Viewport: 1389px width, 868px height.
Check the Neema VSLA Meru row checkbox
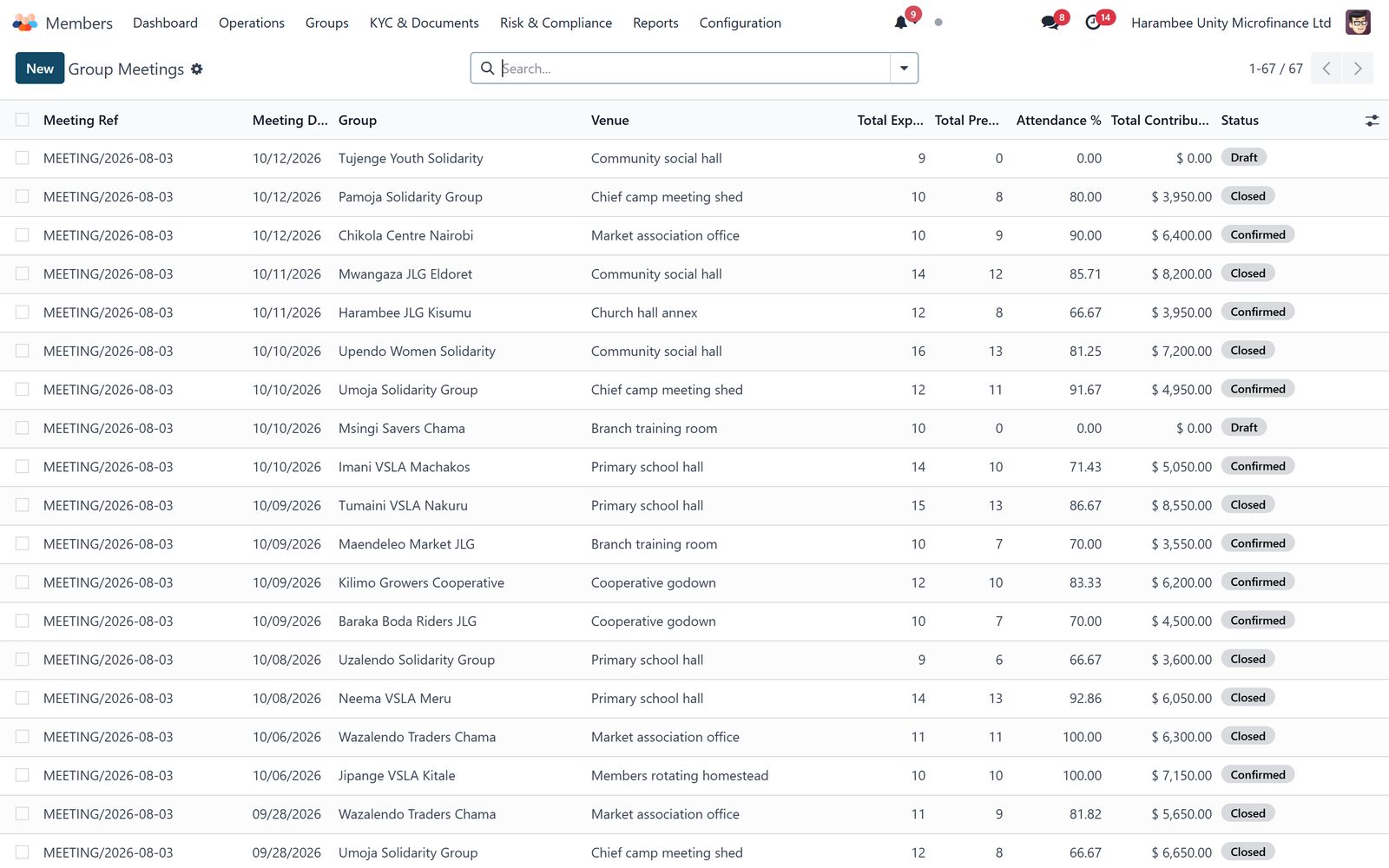click(x=23, y=698)
